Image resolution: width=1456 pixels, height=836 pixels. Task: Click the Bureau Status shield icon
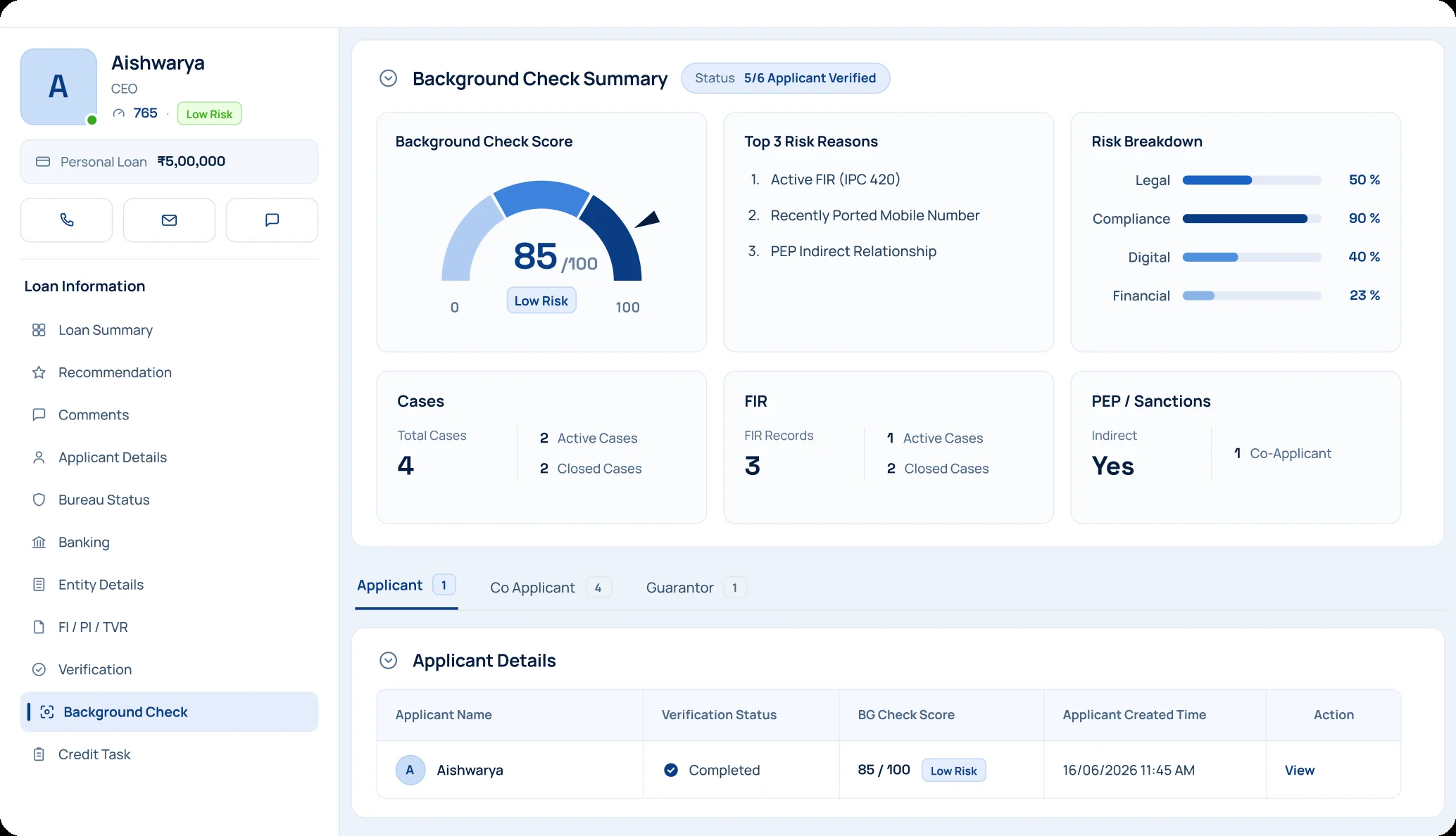39,500
